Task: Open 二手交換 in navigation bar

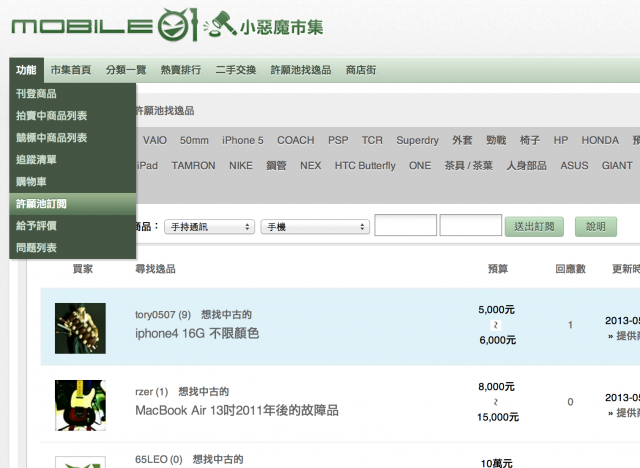Action: [x=236, y=70]
